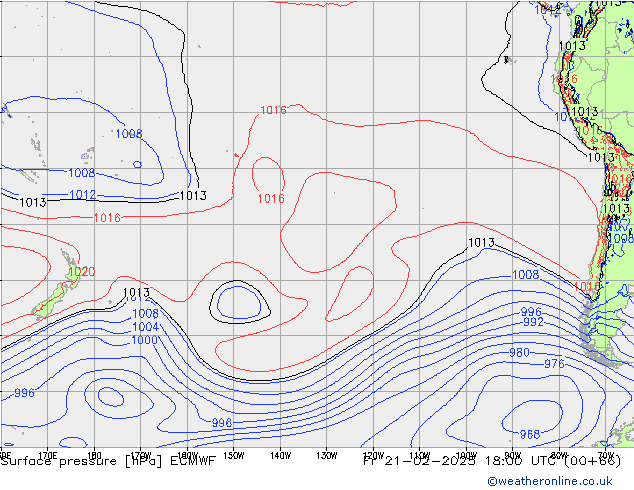Click the blue 1000 isobar label

[144, 340]
